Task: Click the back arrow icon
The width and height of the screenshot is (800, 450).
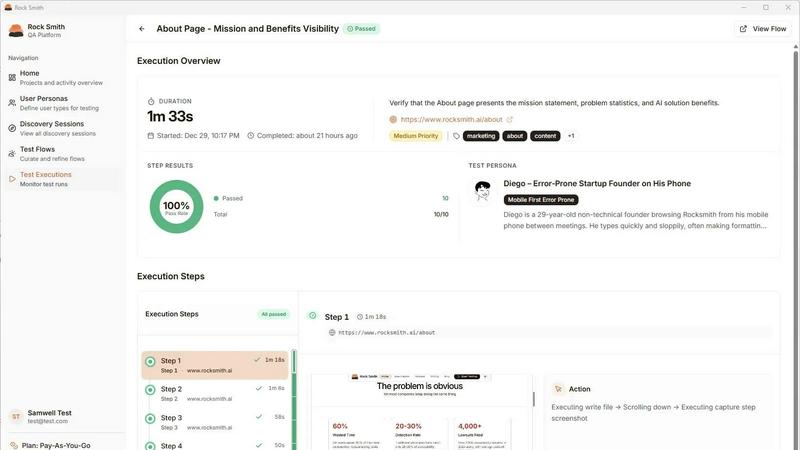Action: click(142, 29)
